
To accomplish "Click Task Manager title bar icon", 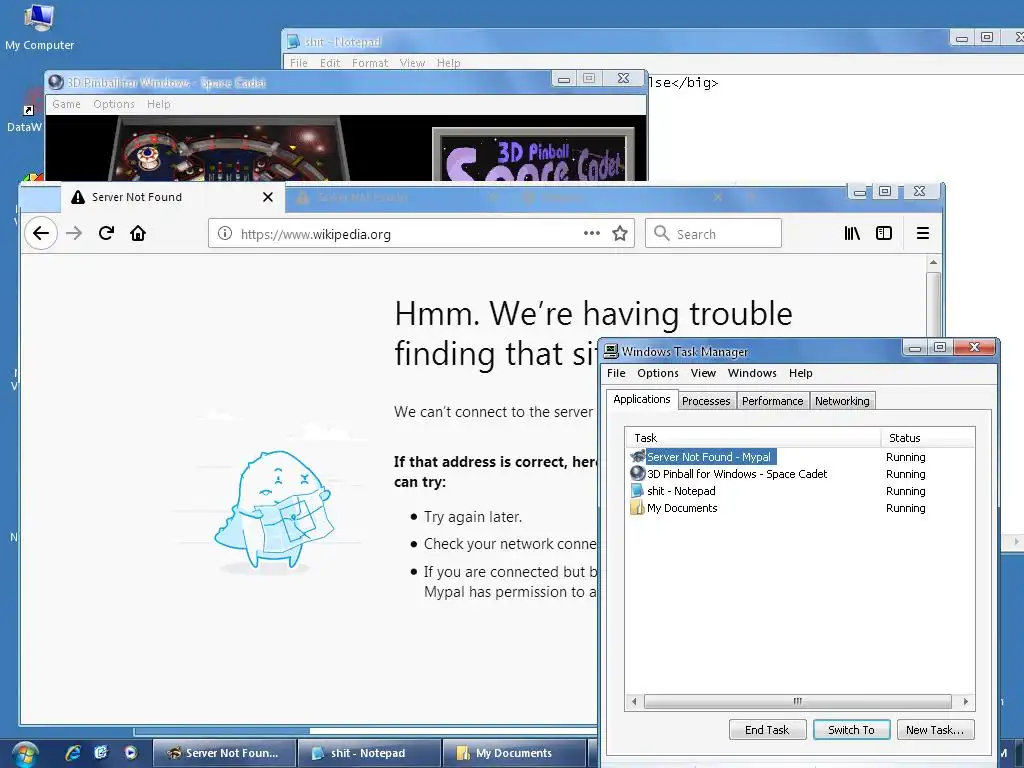I will click(x=611, y=351).
